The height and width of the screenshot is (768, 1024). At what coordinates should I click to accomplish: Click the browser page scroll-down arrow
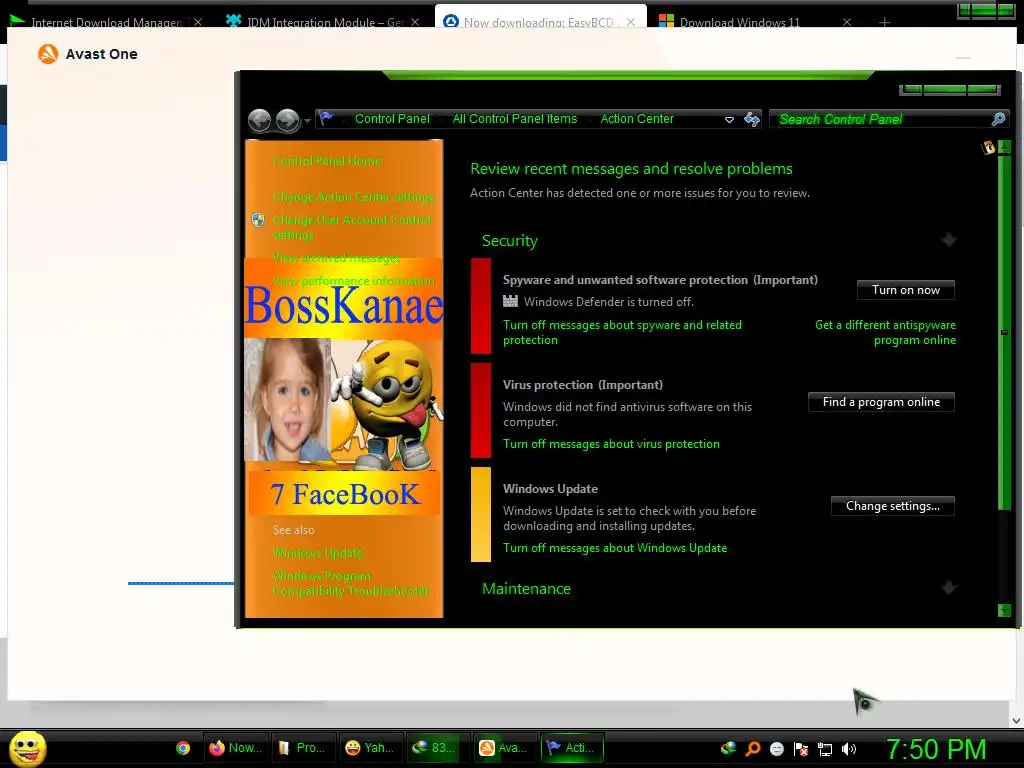tap(1016, 720)
